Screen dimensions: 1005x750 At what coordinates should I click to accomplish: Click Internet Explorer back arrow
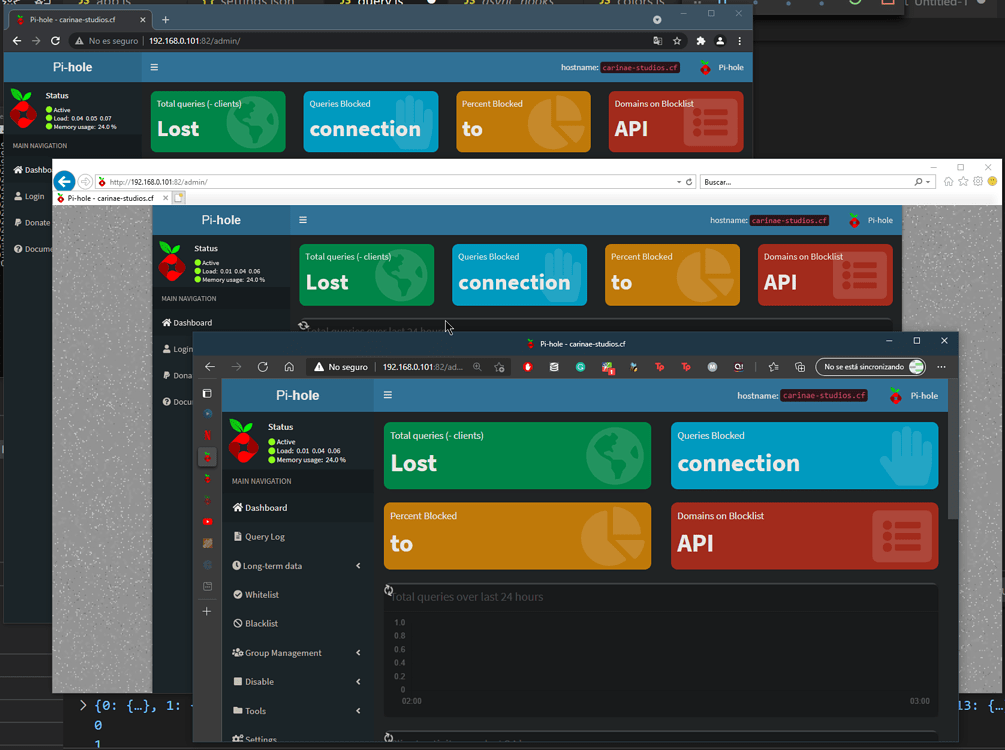point(64,181)
